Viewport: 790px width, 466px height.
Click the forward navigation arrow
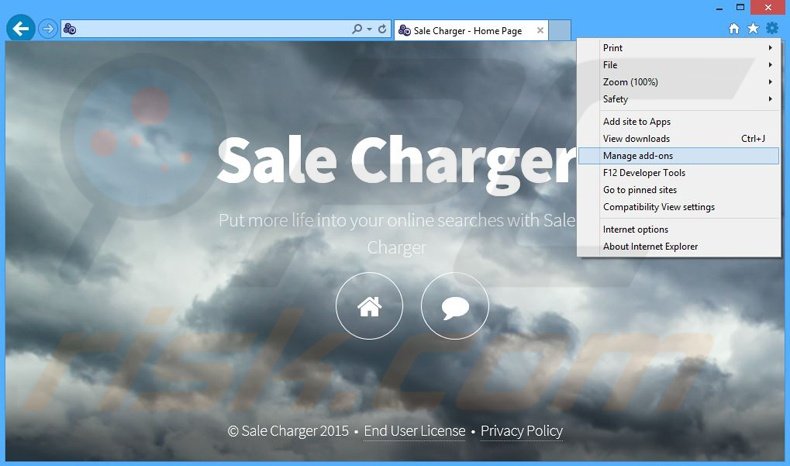click(48, 29)
